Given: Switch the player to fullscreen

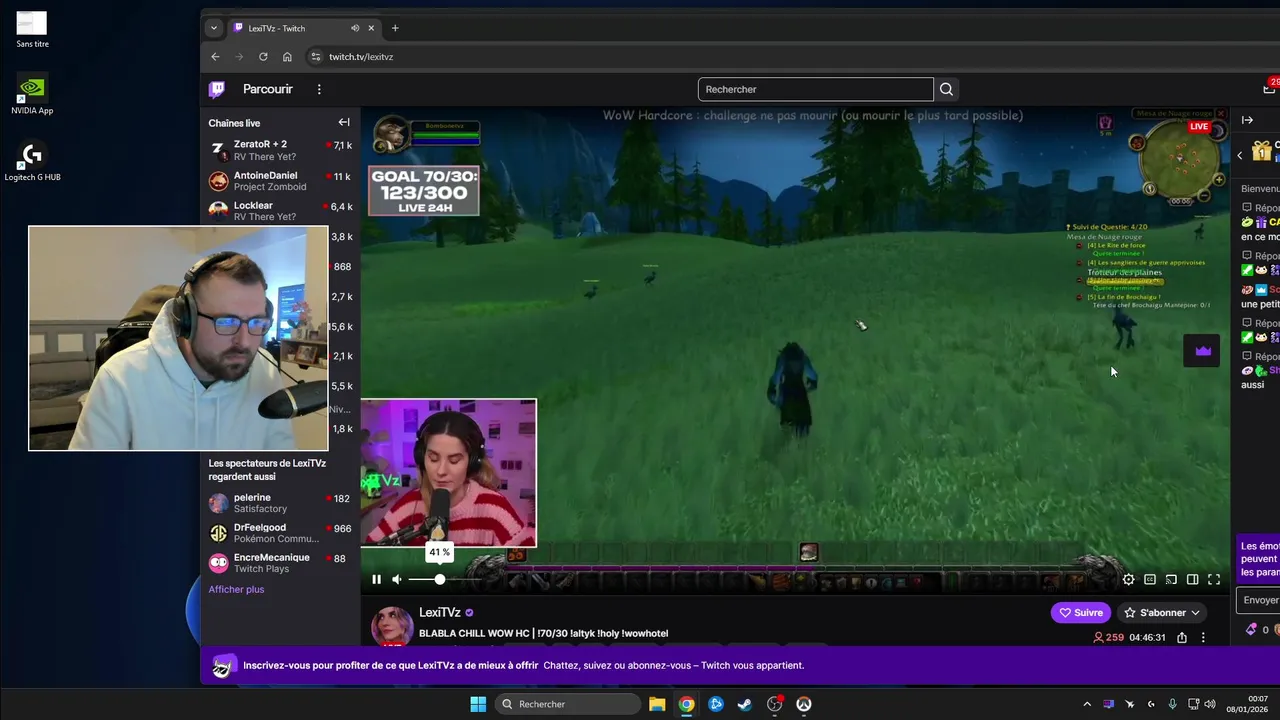Looking at the screenshot, I should [1214, 579].
